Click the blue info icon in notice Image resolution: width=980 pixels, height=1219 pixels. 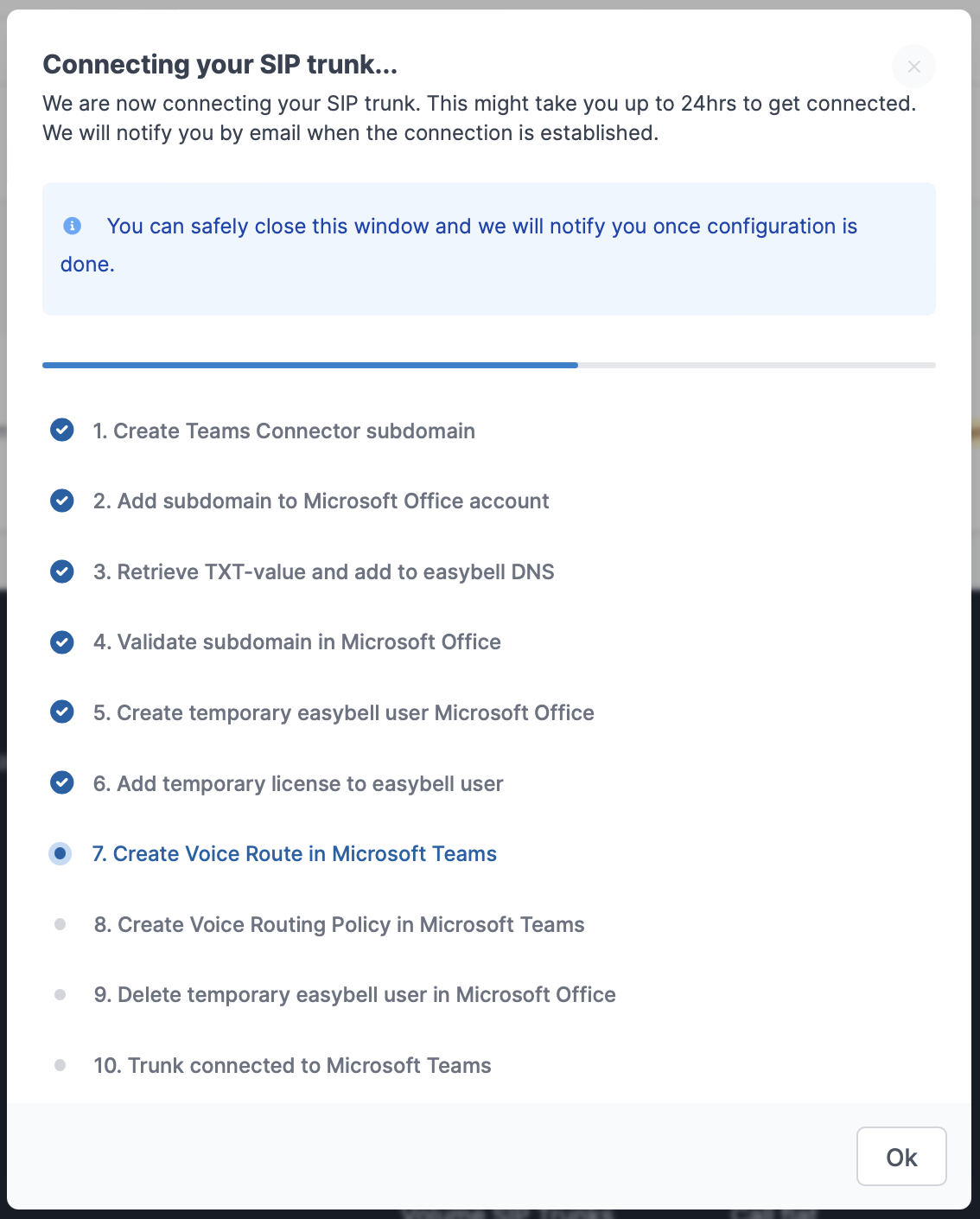tap(73, 226)
